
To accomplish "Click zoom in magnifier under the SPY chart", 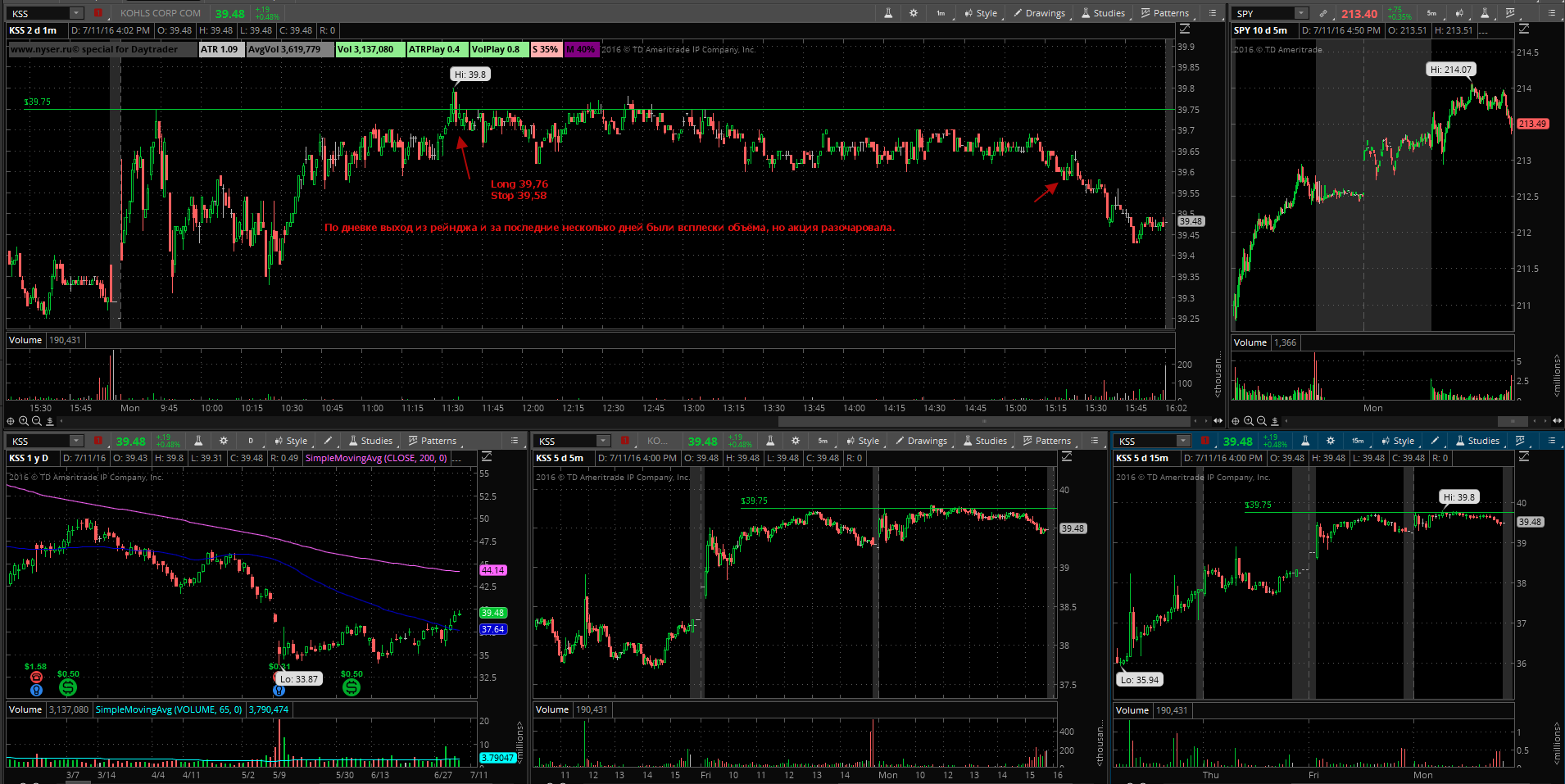I will pos(1248,420).
